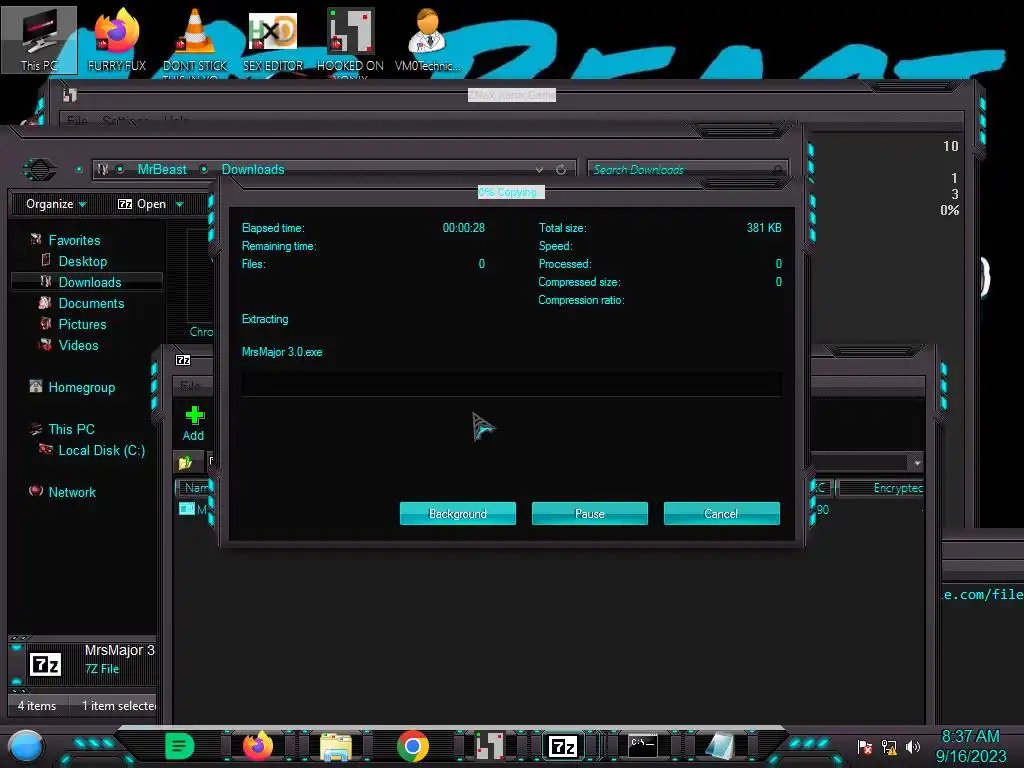The height and width of the screenshot is (768, 1024).
Task: Open VM0Technic desktop icon
Action: (x=428, y=40)
